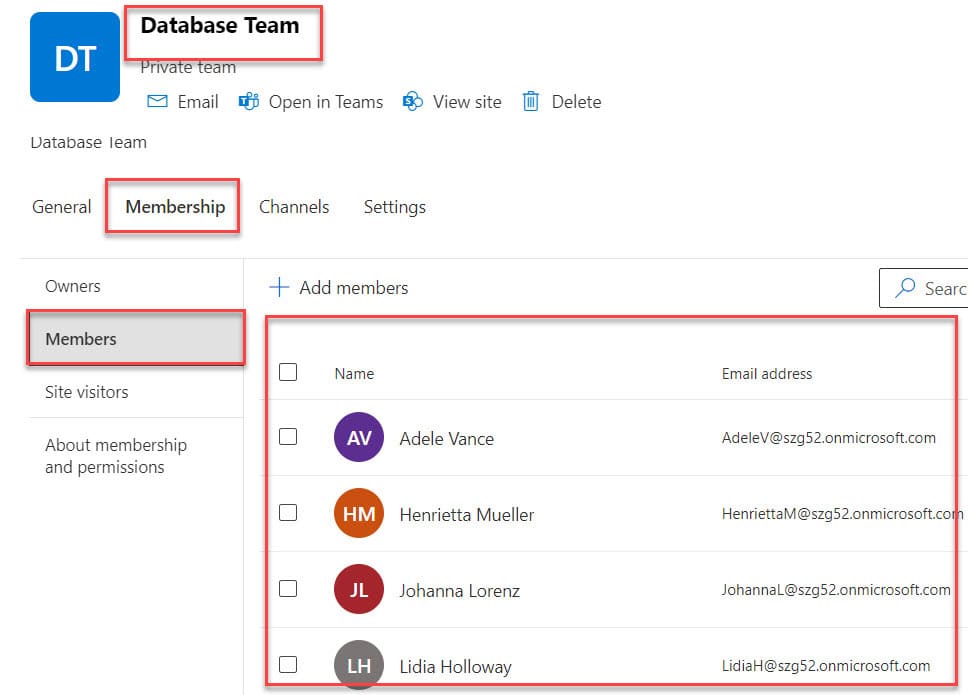Click the name Henrietta Mueller

(467, 514)
